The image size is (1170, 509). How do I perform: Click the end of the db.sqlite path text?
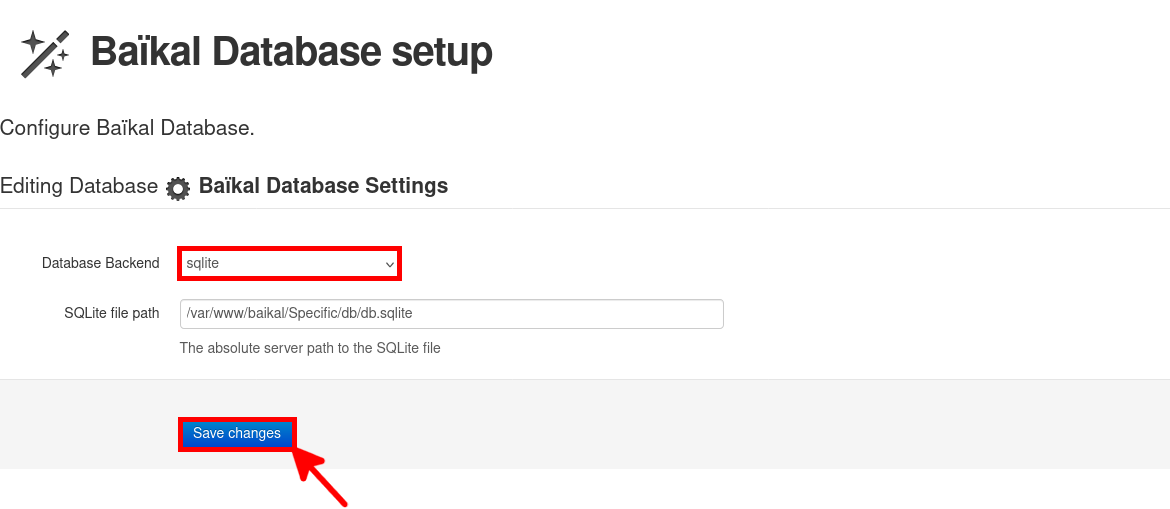pyautogui.click(x=413, y=314)
